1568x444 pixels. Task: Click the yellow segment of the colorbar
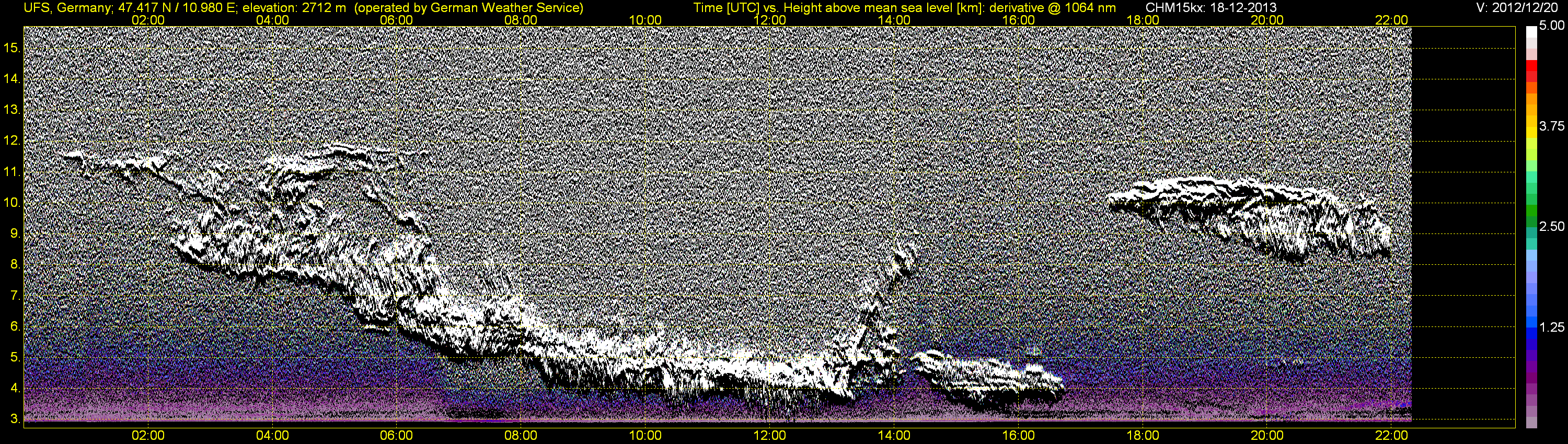1531,134
